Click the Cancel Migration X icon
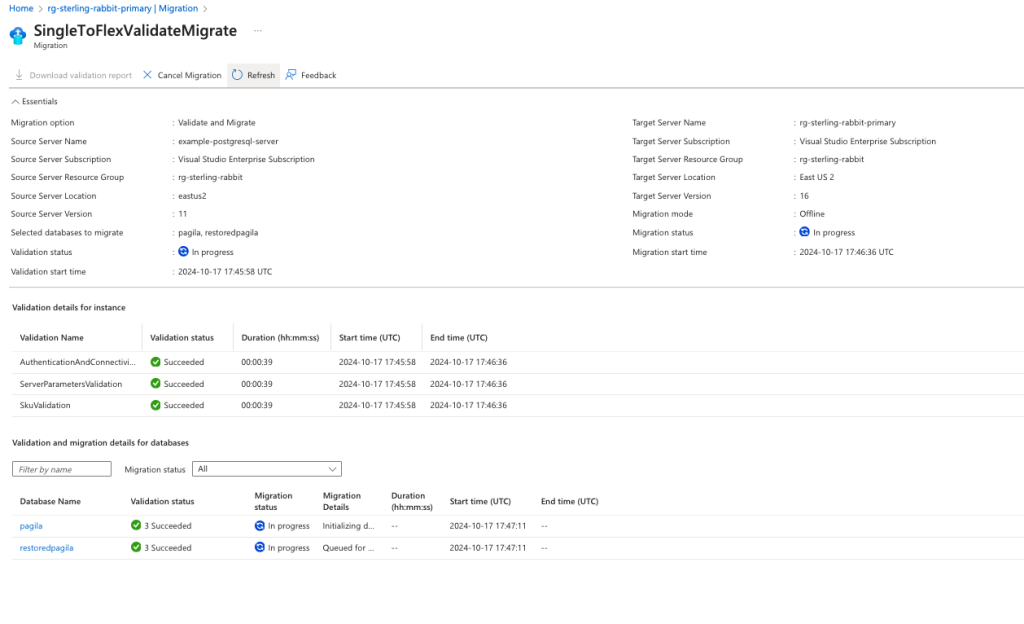1024x624 pixels. click(148, 75)
